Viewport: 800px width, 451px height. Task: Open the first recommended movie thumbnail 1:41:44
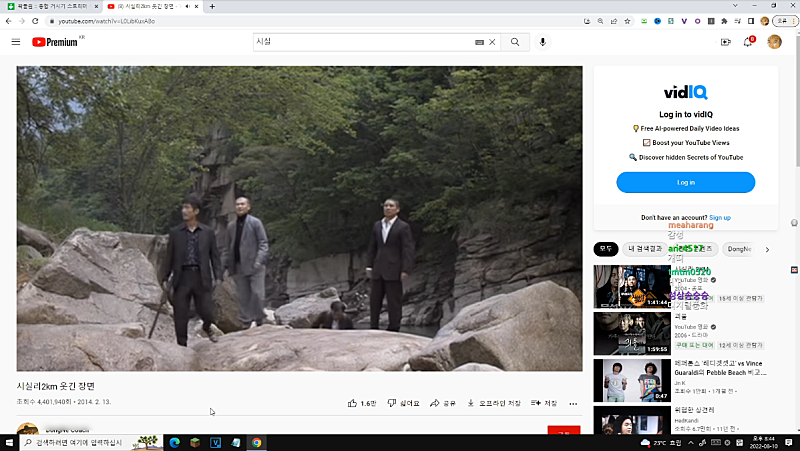point(632,286)
